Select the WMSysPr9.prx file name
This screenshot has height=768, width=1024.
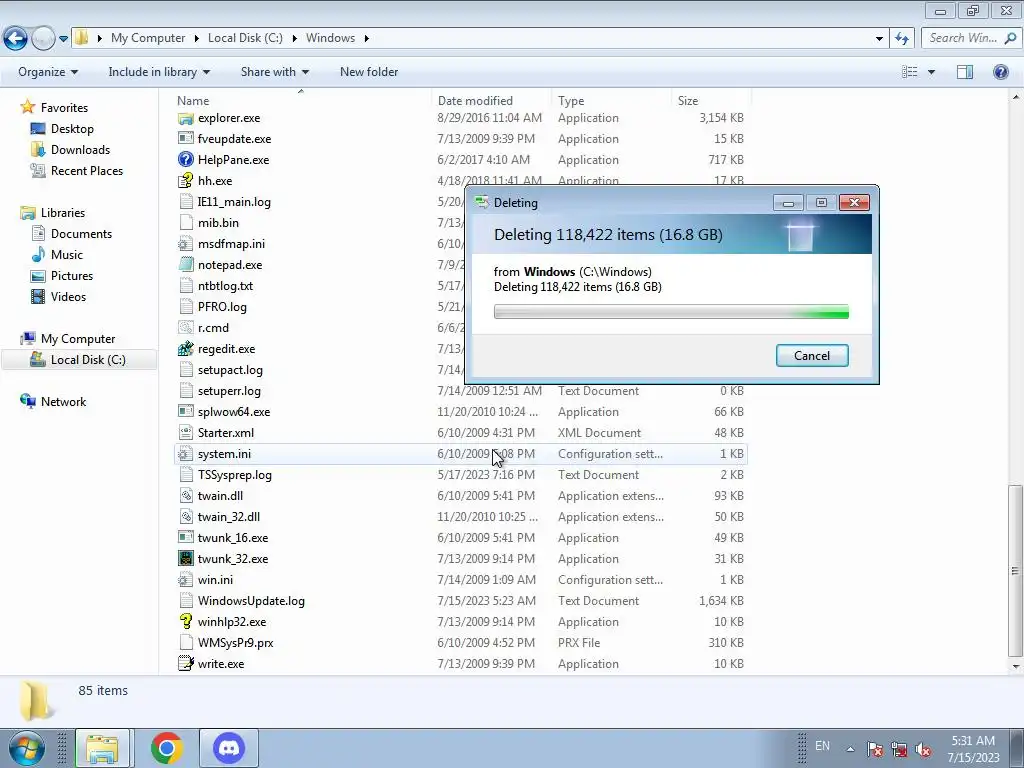235,643
